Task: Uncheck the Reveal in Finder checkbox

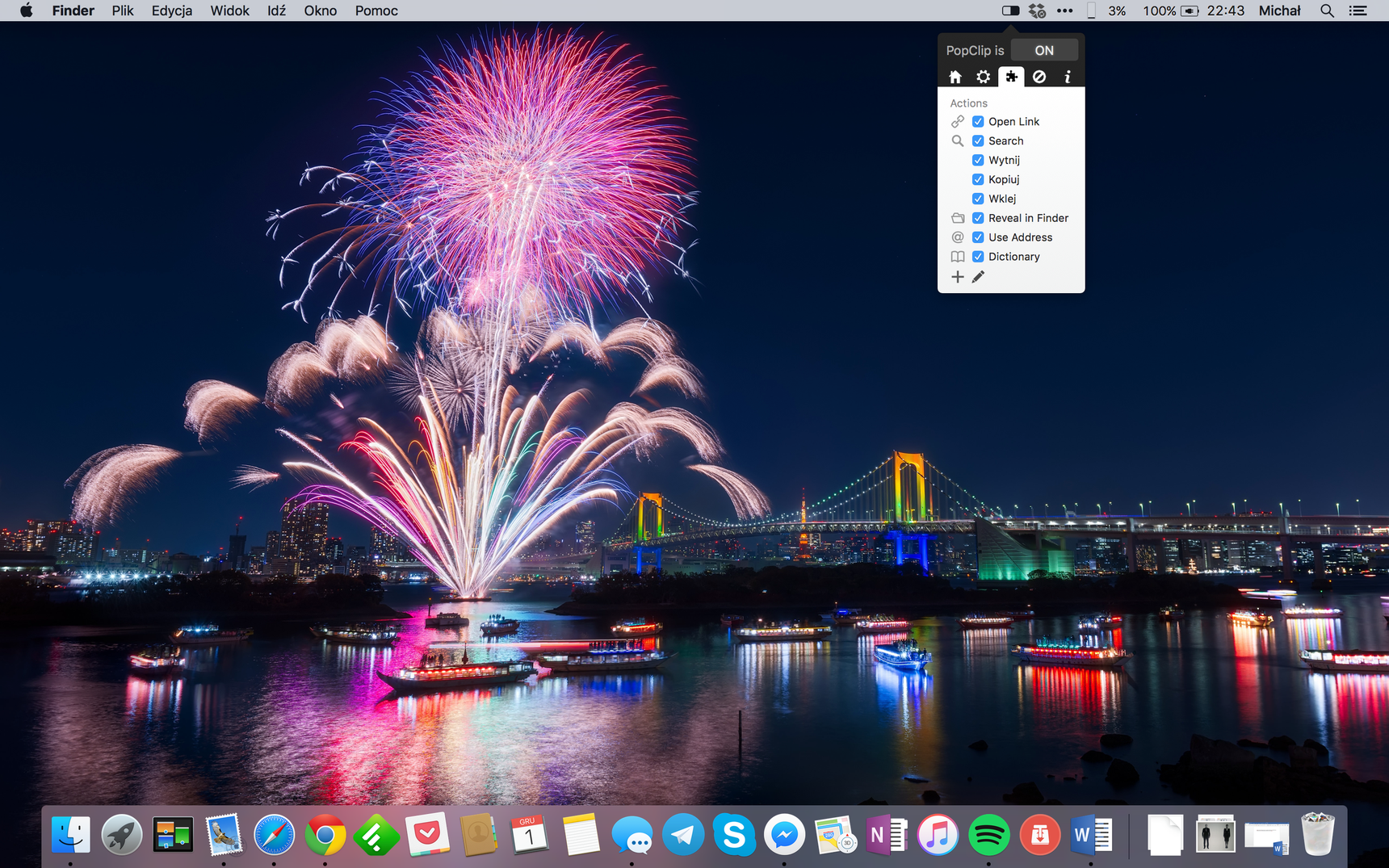Action: 978,218
